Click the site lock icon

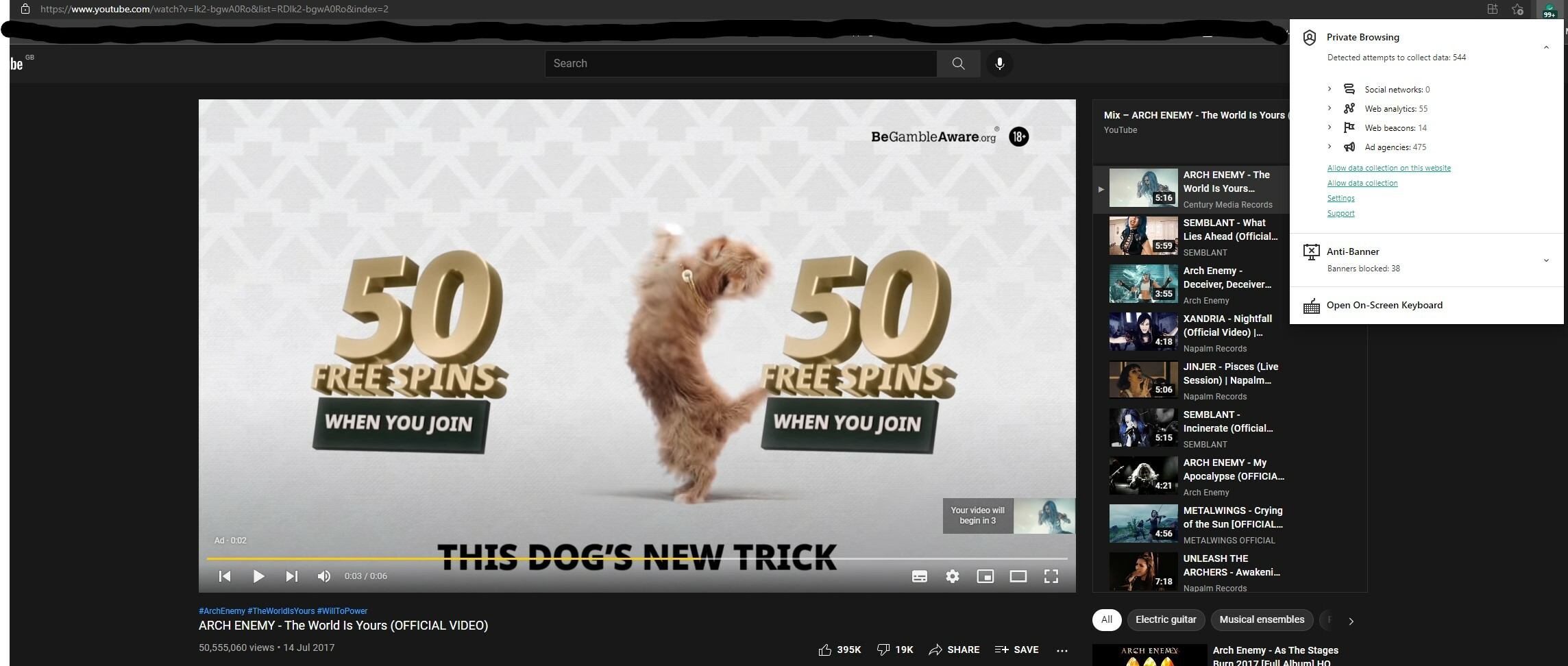coord(25,9)
